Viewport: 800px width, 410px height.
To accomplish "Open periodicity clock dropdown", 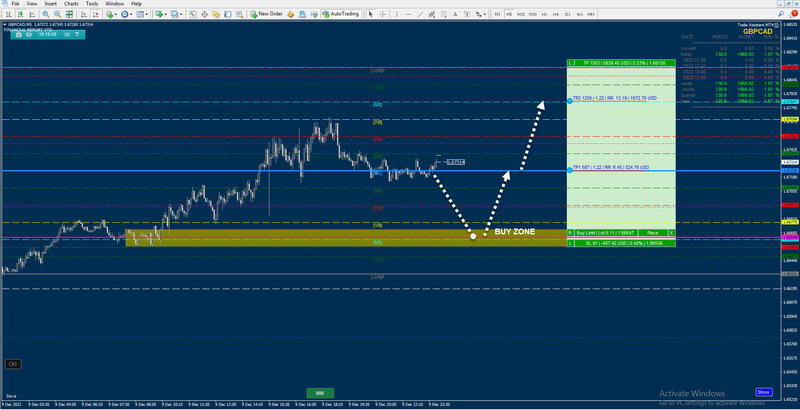I will [126, 14].
